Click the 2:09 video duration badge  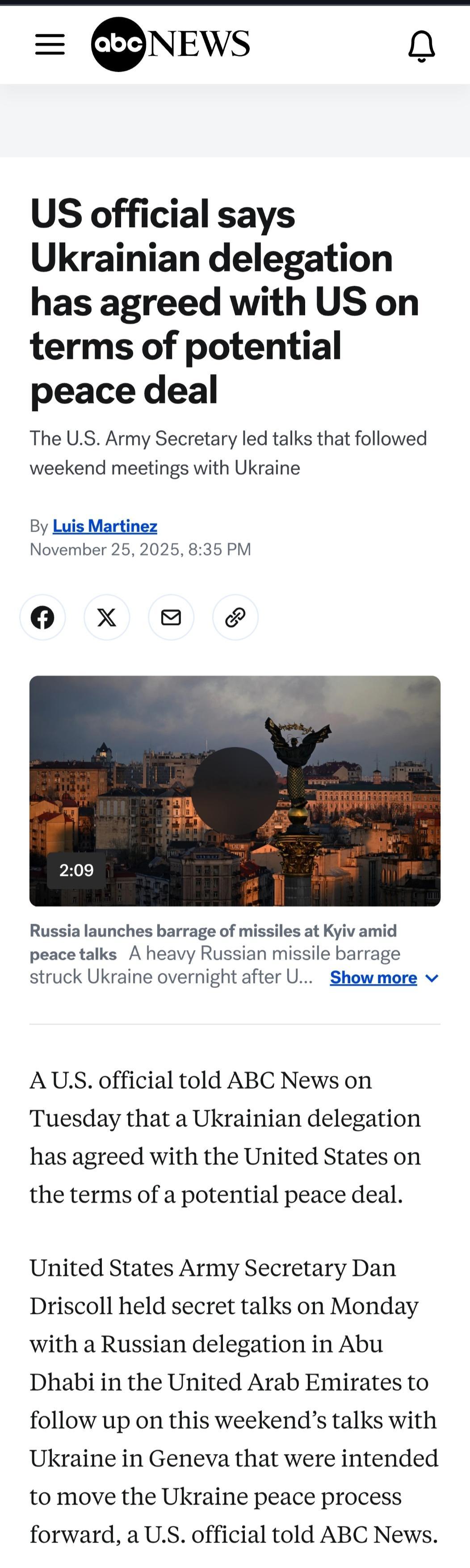coord(77,870)
